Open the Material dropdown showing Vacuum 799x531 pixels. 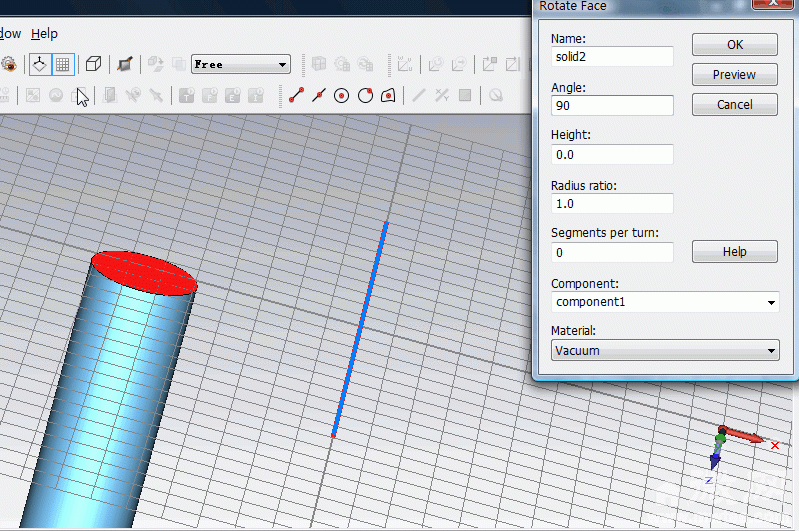(x=665, y=351)
